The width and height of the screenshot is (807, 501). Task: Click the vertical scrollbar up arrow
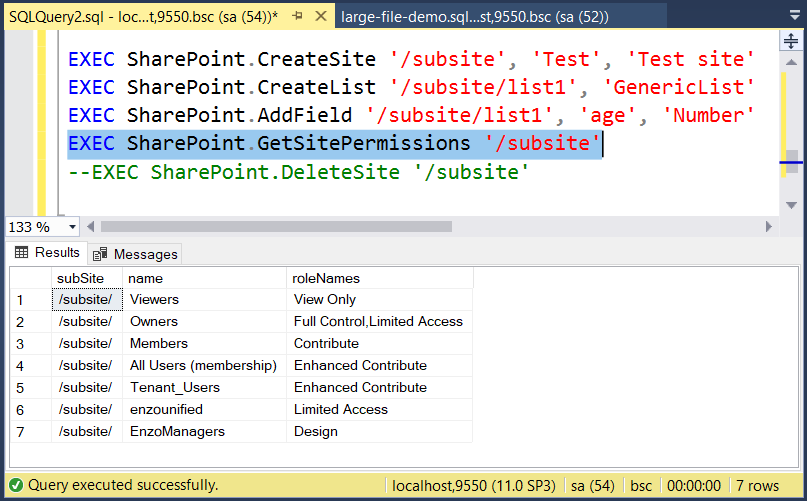(792, 62)
